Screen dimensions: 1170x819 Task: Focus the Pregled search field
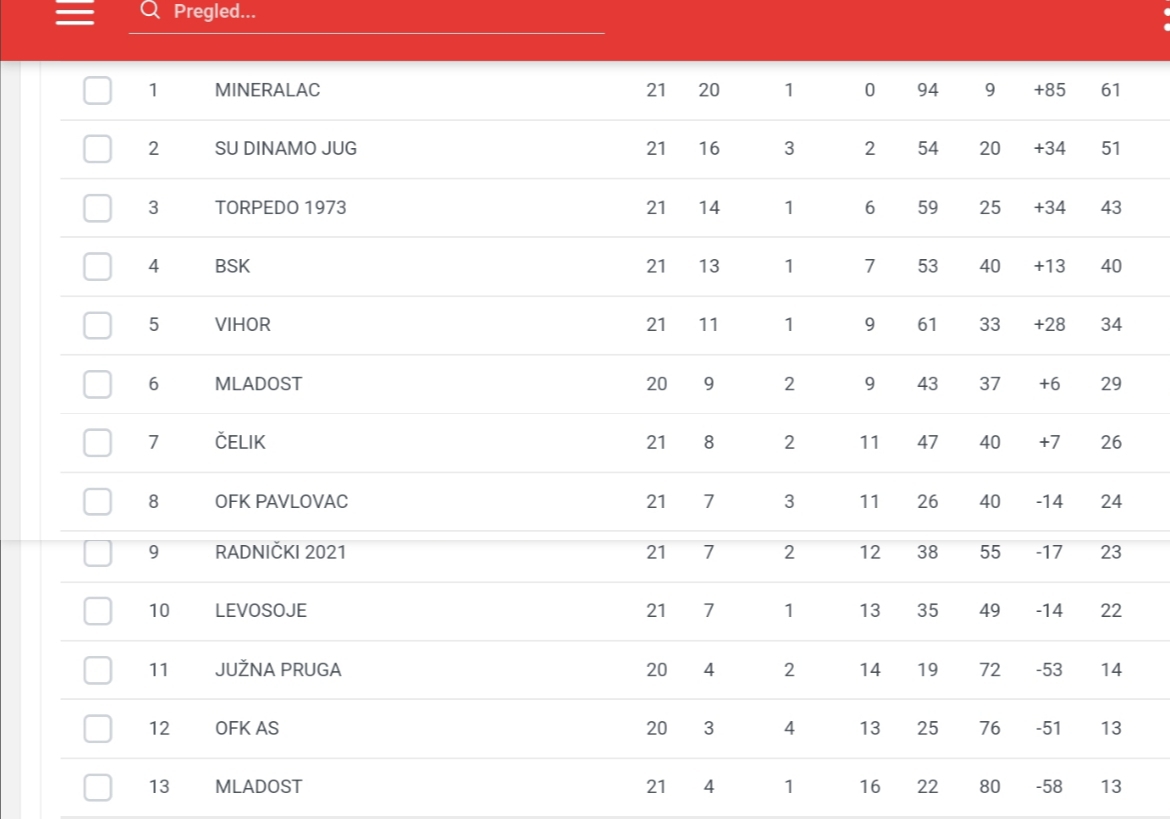coord(366,15)
